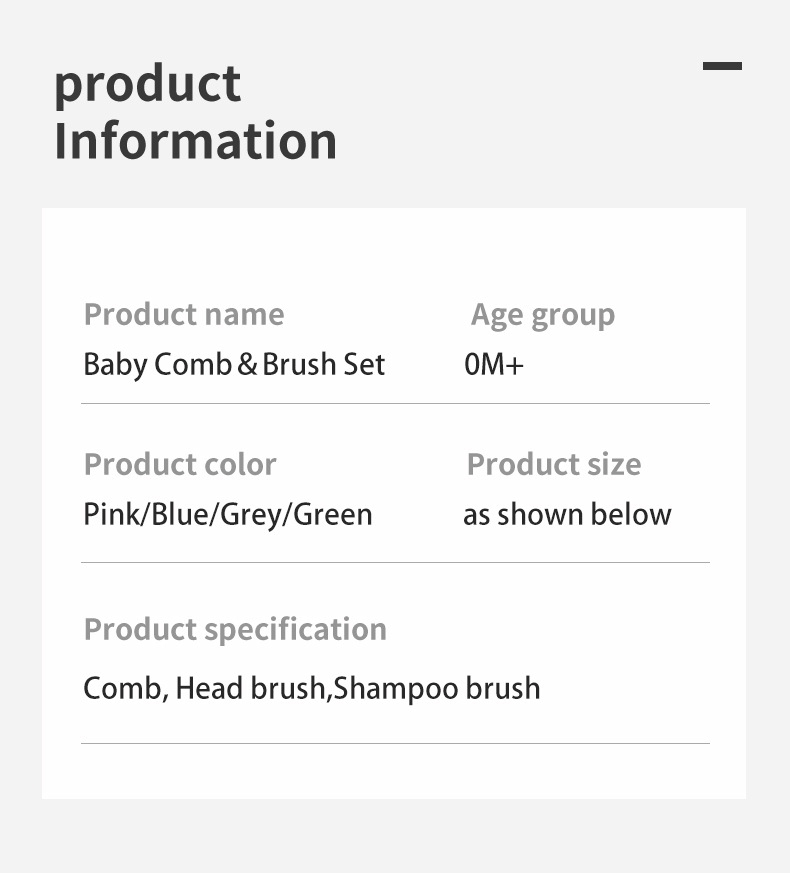Image resolution: width=790 pixels, height=873 pixels.
Task: Click the dash icon at top right
Action: tap(722, 66)
